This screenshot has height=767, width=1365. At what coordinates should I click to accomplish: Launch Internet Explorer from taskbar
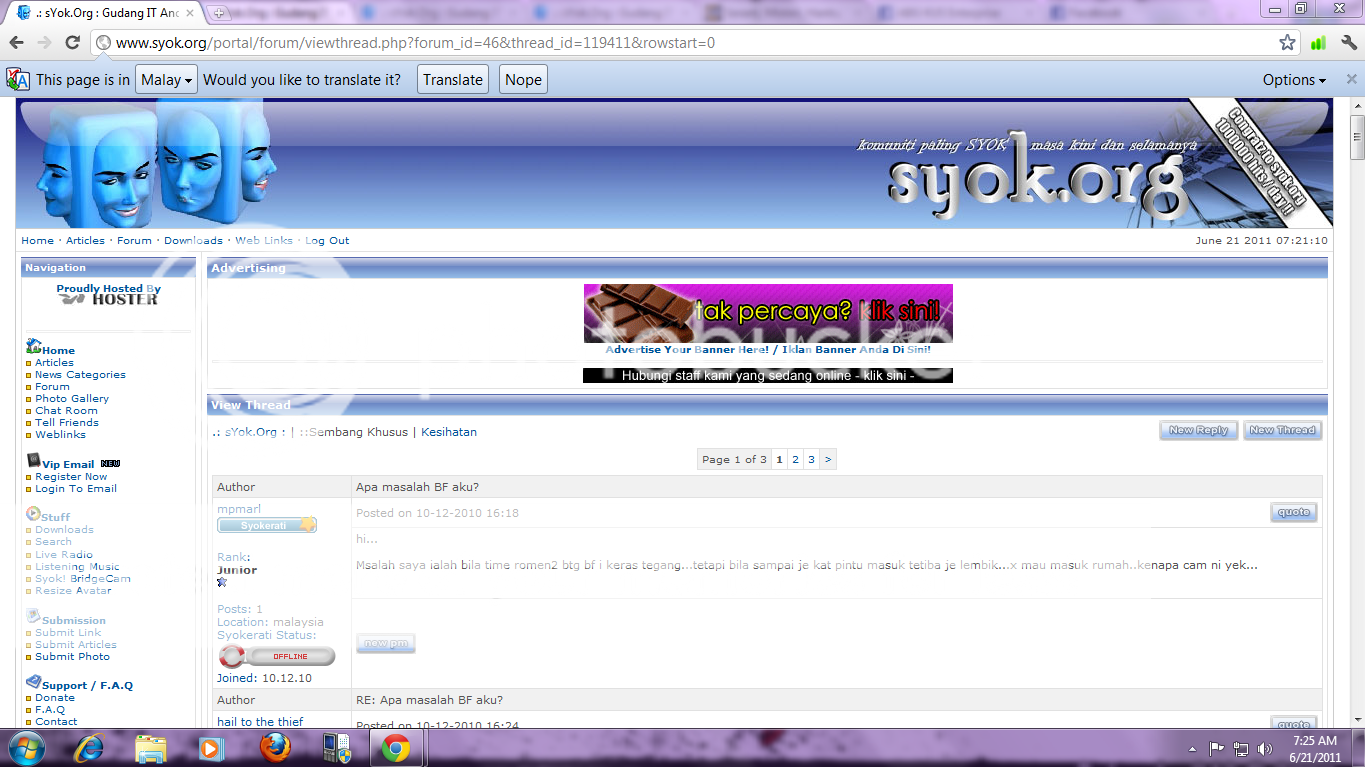point(89,748)
